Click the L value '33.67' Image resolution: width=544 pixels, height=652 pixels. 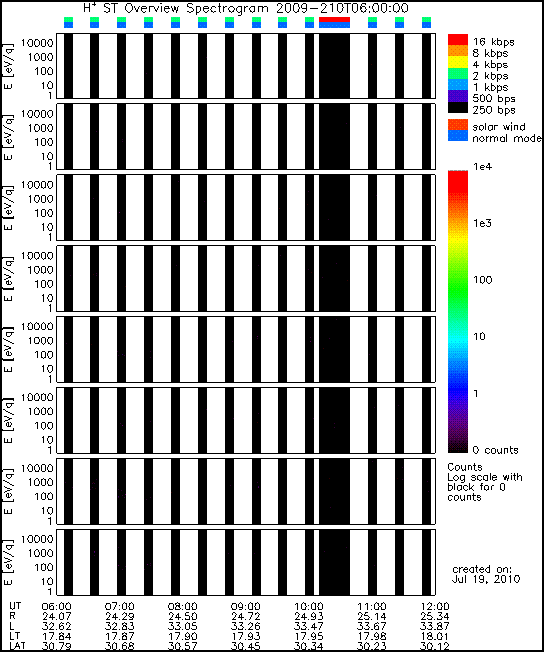click(372, 627)
